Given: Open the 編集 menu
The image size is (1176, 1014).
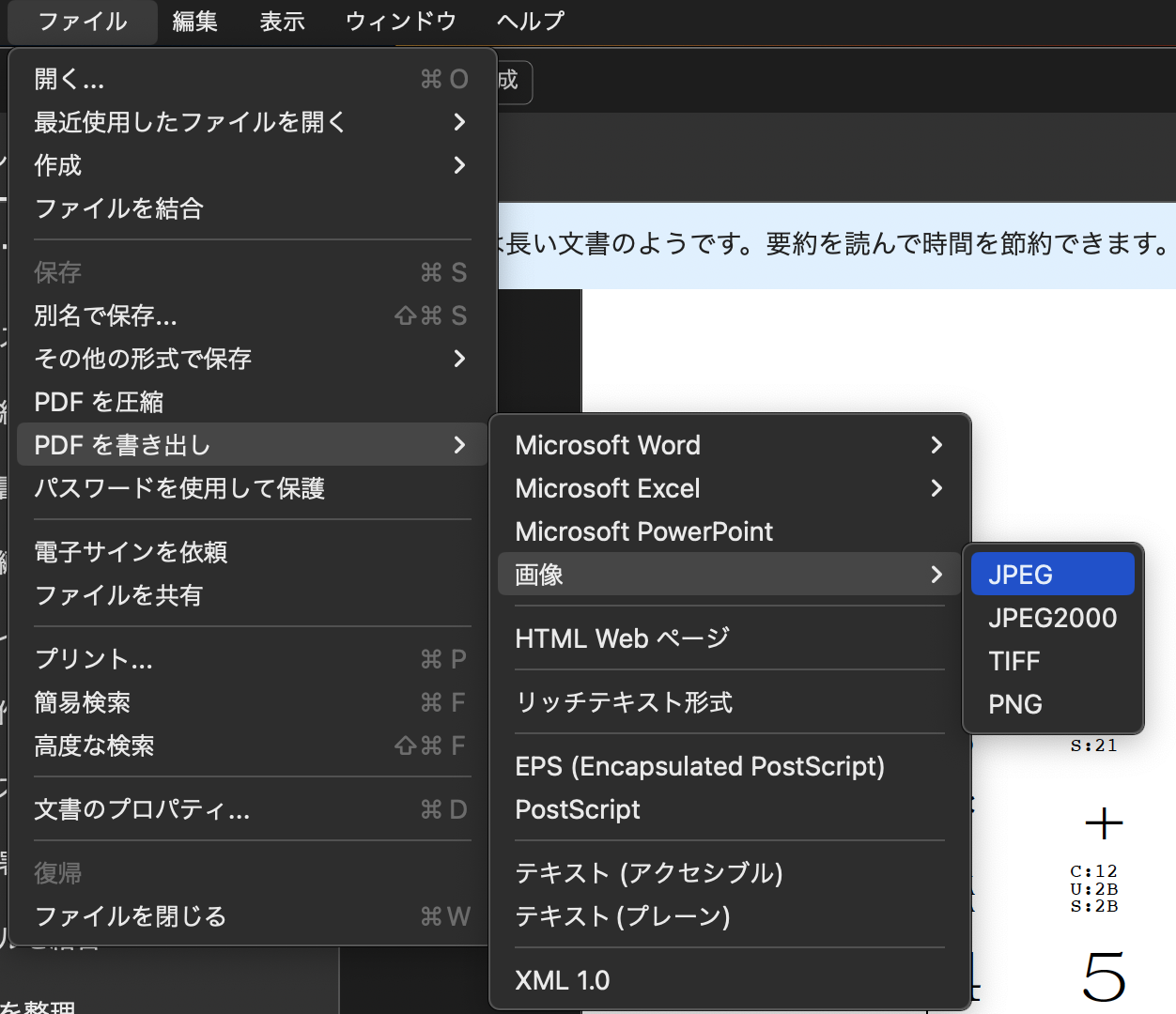Looking at the screenshot, I should (x=195, y=22).
